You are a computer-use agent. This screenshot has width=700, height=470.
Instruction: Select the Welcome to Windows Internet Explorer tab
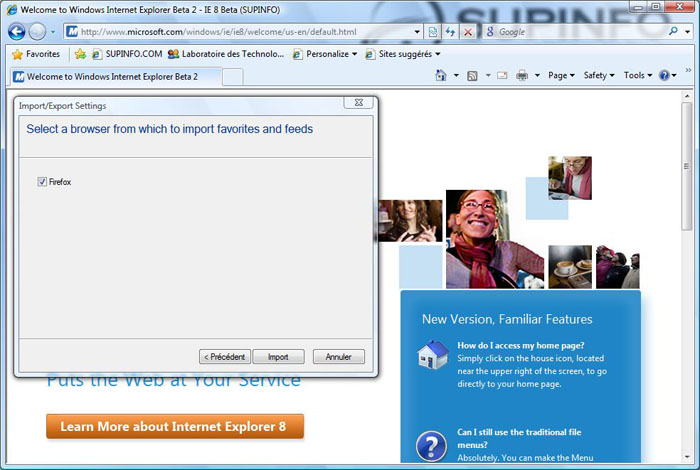point(115,76)
